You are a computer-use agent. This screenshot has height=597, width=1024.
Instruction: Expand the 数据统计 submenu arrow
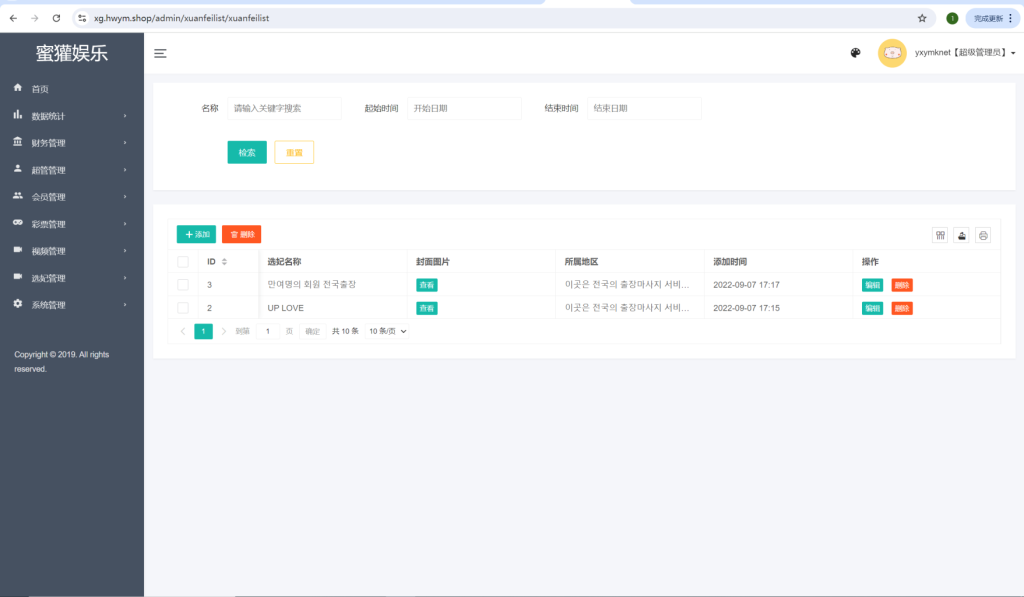(x=125, y=116)
